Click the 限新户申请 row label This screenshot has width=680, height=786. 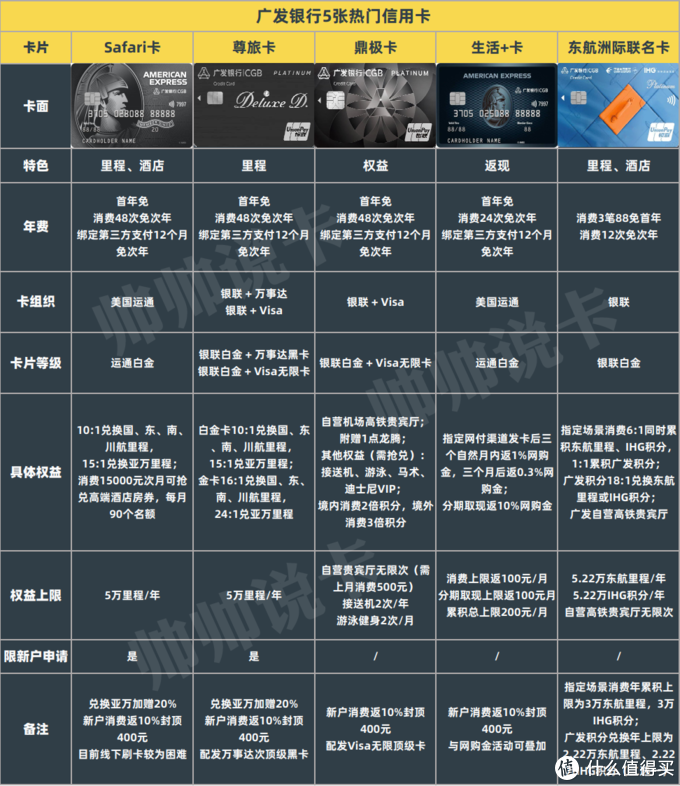[x=36, y=655]
